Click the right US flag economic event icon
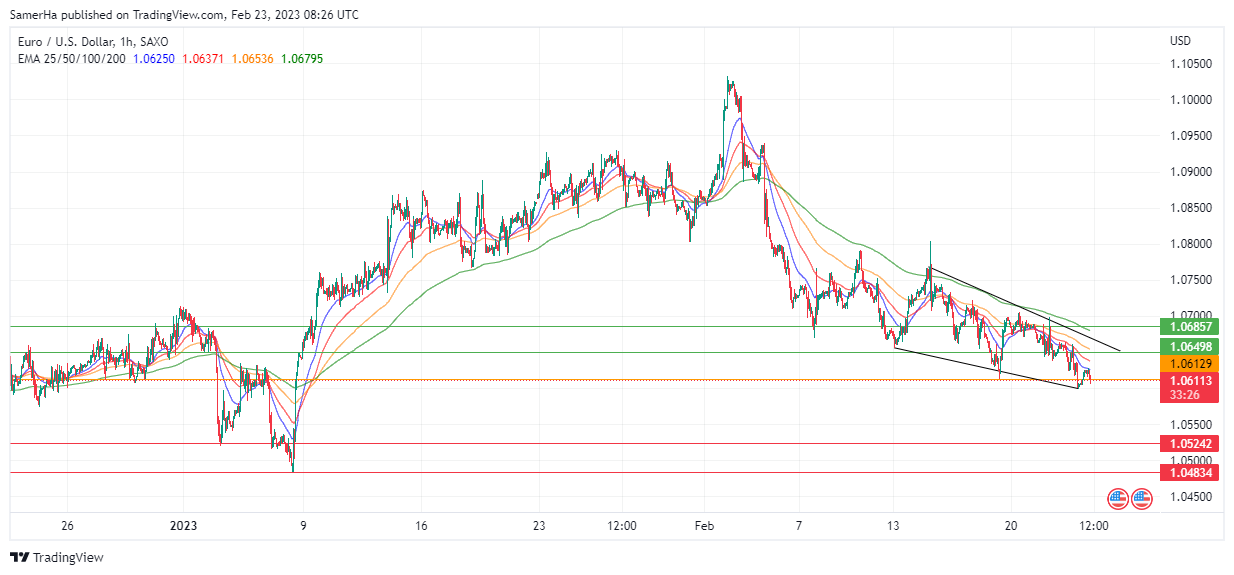Image resolution: width=1234 pixels, height=575 pixels. coord(1139,498)
